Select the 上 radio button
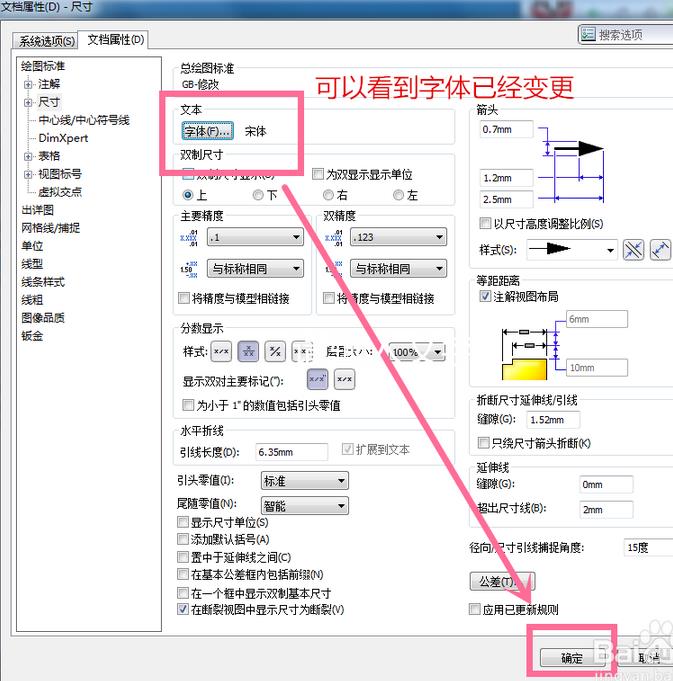This screenshot has height=681, width=673. (x=188, y=195)
